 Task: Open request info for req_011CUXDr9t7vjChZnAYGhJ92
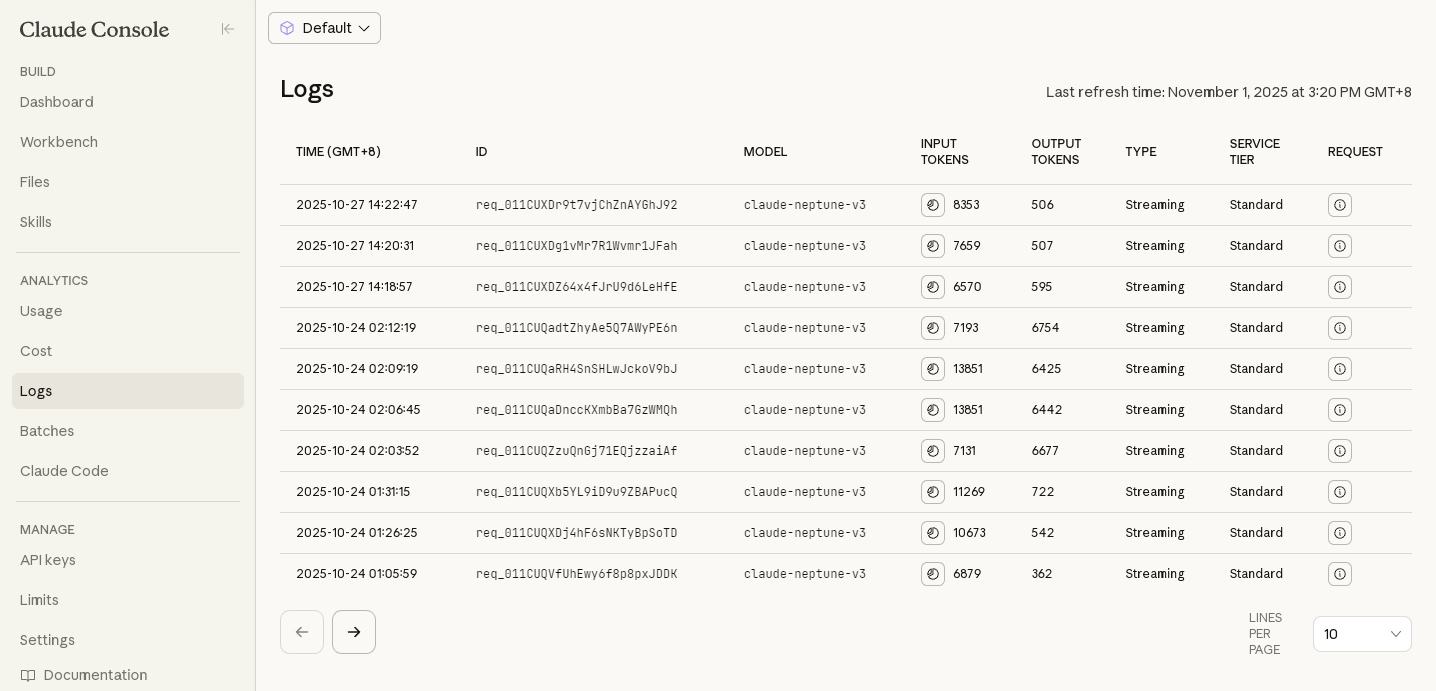[x=1340, y=205]
